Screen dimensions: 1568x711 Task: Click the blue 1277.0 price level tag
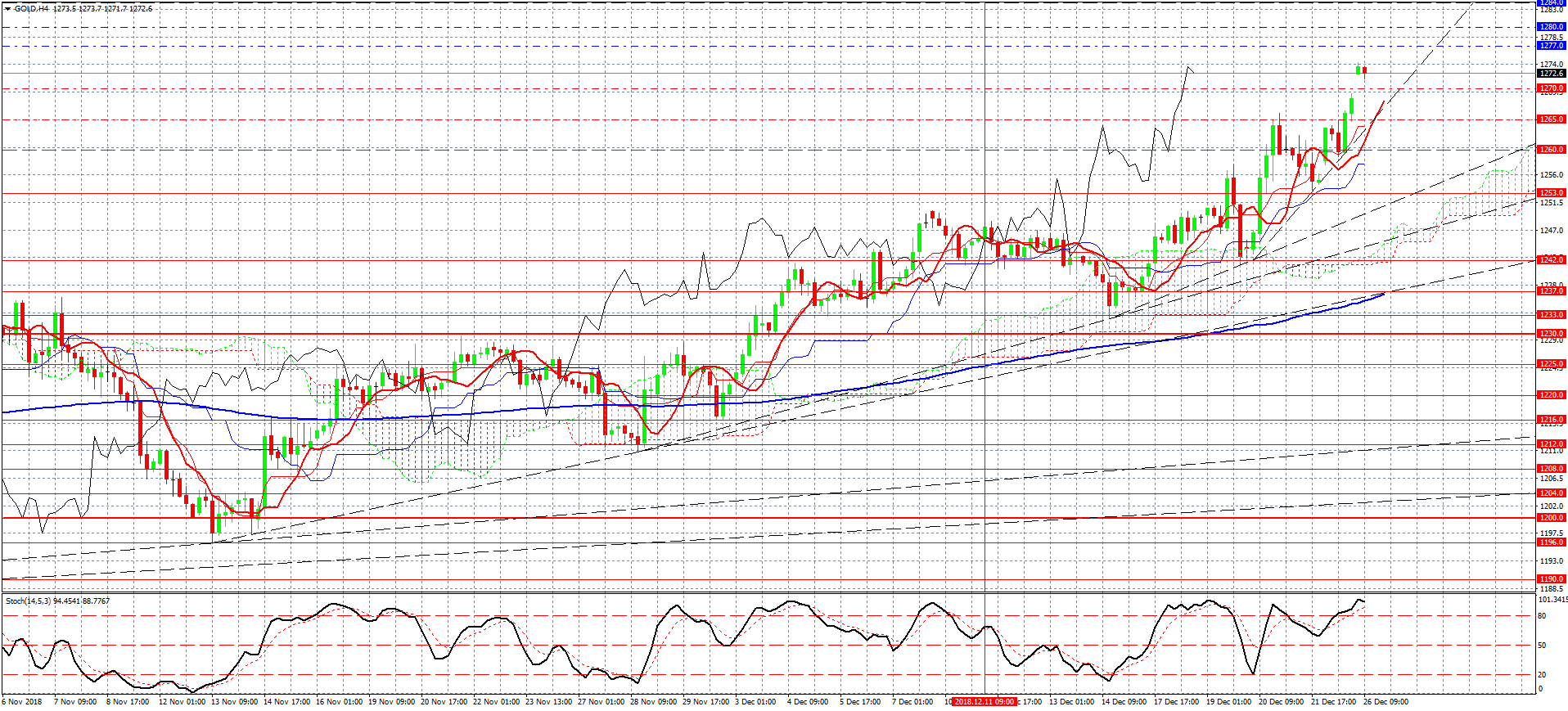1551,46
